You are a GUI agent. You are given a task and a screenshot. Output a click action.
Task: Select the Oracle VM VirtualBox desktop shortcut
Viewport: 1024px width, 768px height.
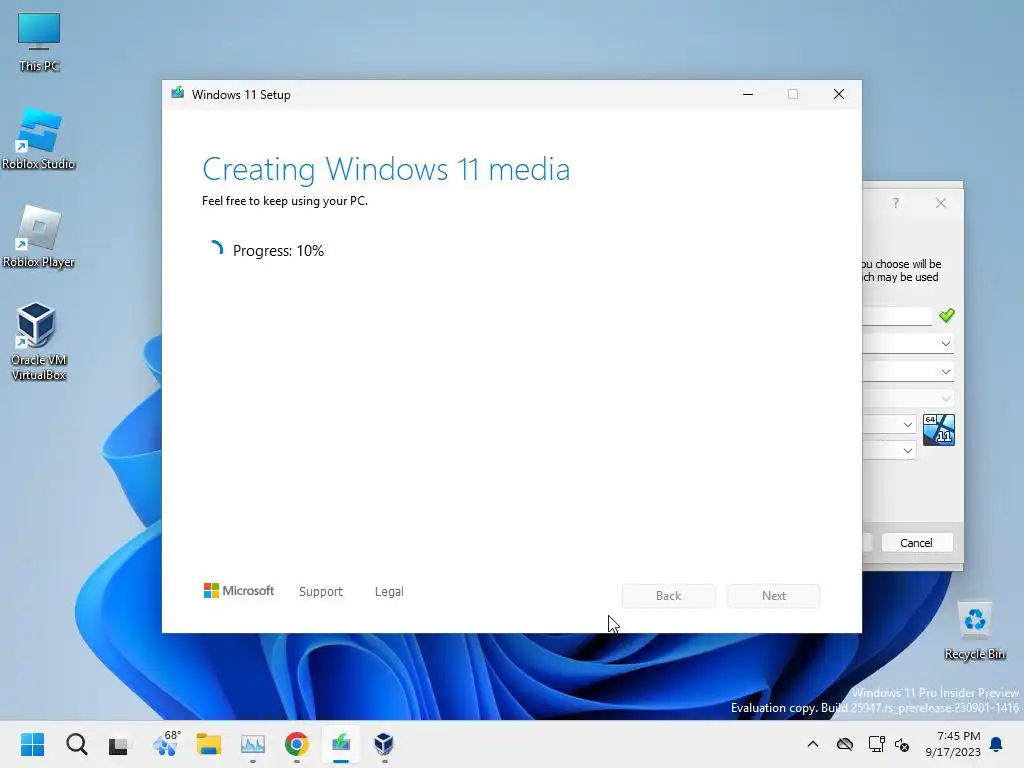[39, 342]
